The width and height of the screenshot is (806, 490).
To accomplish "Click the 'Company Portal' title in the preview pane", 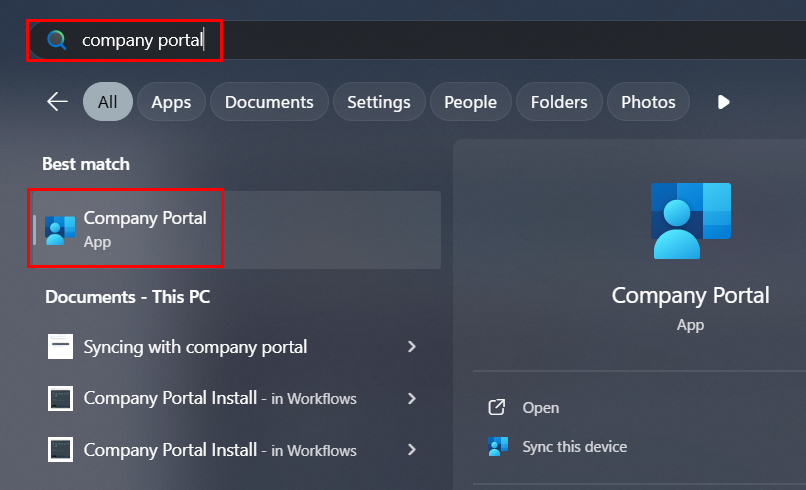I will [x=690, y=296].
